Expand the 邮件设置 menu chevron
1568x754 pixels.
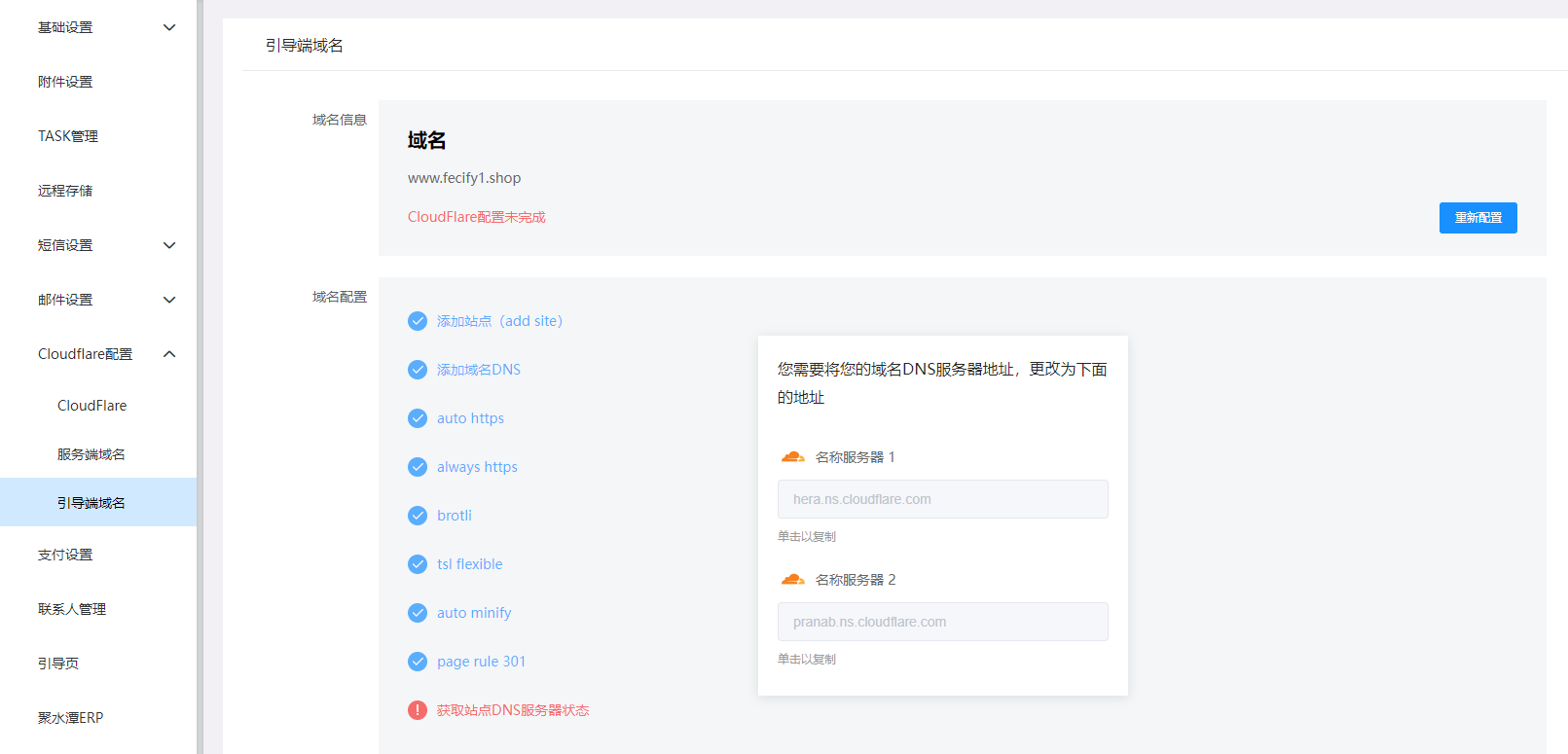pos(169,300)
